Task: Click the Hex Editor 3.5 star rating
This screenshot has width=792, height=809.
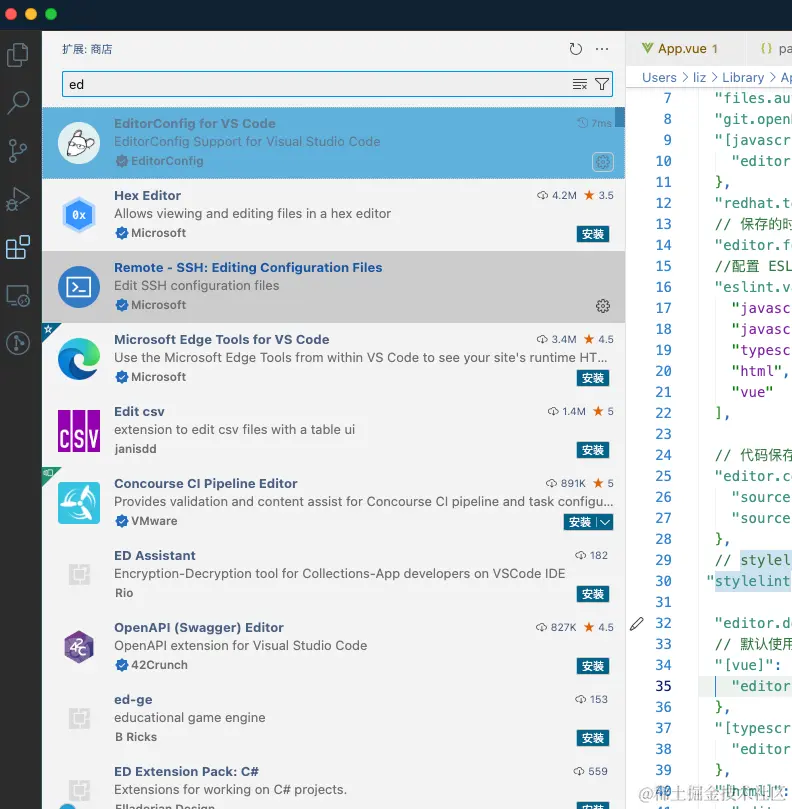Action: pos(599,195)
